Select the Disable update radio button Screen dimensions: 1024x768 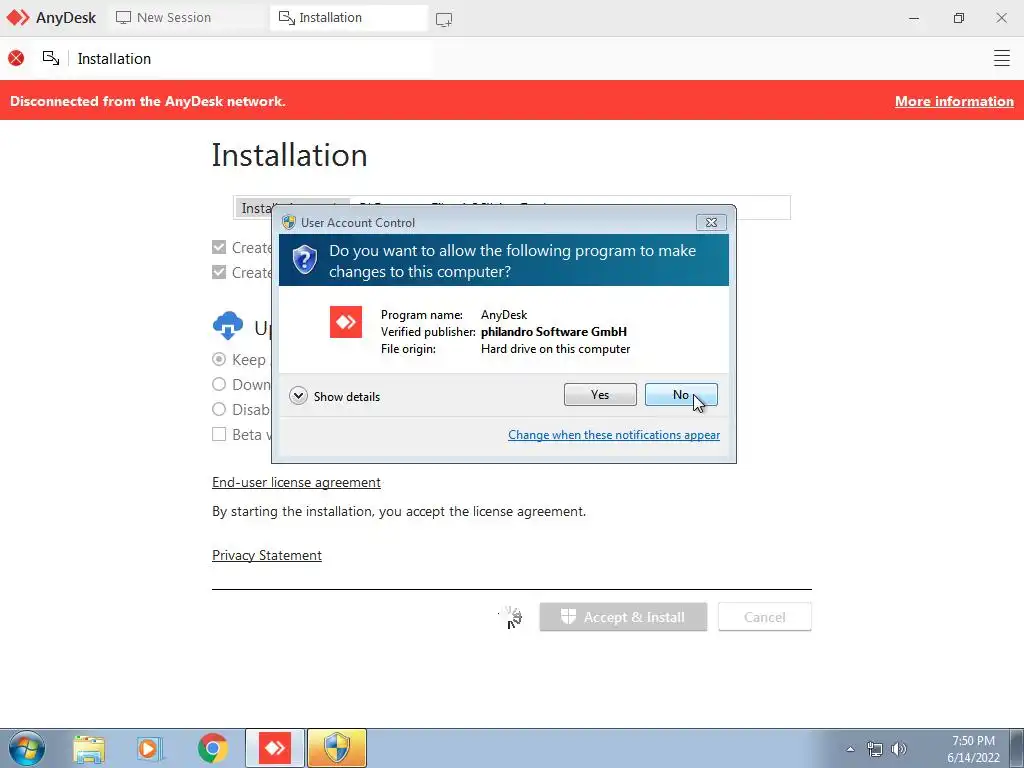click(x=219, y=409)
